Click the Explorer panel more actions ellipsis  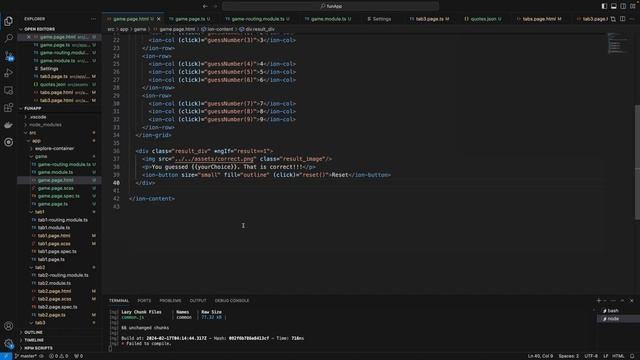point(93,19)
